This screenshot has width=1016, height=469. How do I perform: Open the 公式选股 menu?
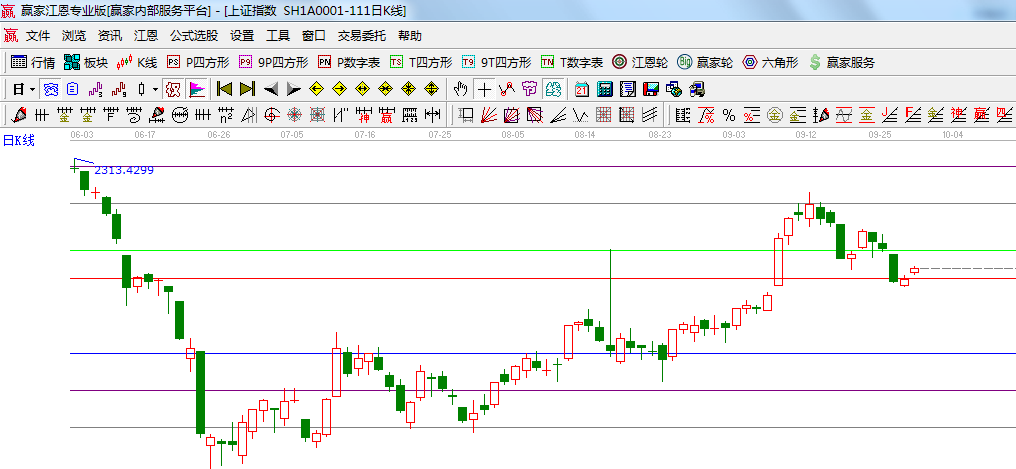click(x=193, y=35)
